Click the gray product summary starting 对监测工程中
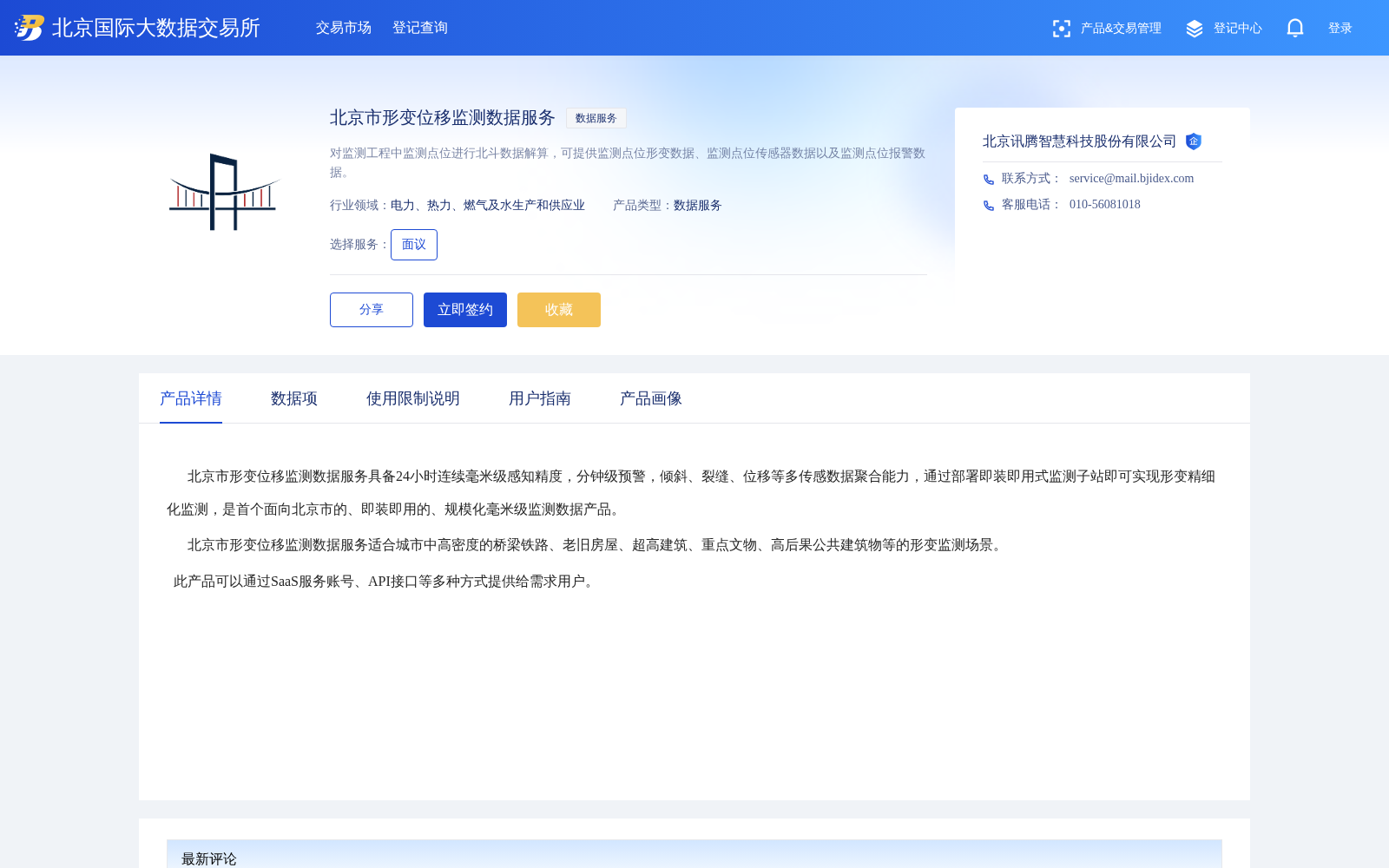1389x868 pixels. (628, 162)
